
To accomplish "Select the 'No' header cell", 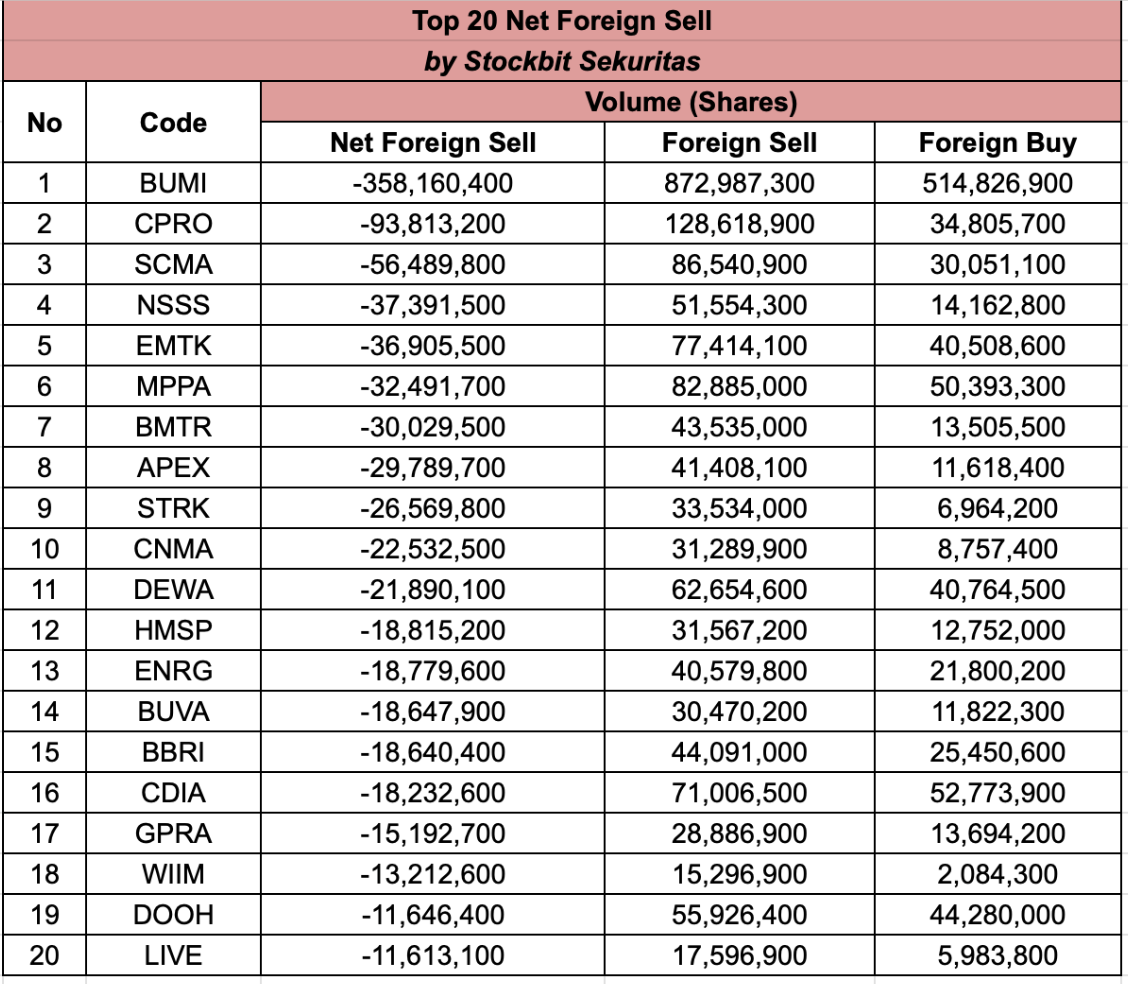I will [x=44, y=123].
